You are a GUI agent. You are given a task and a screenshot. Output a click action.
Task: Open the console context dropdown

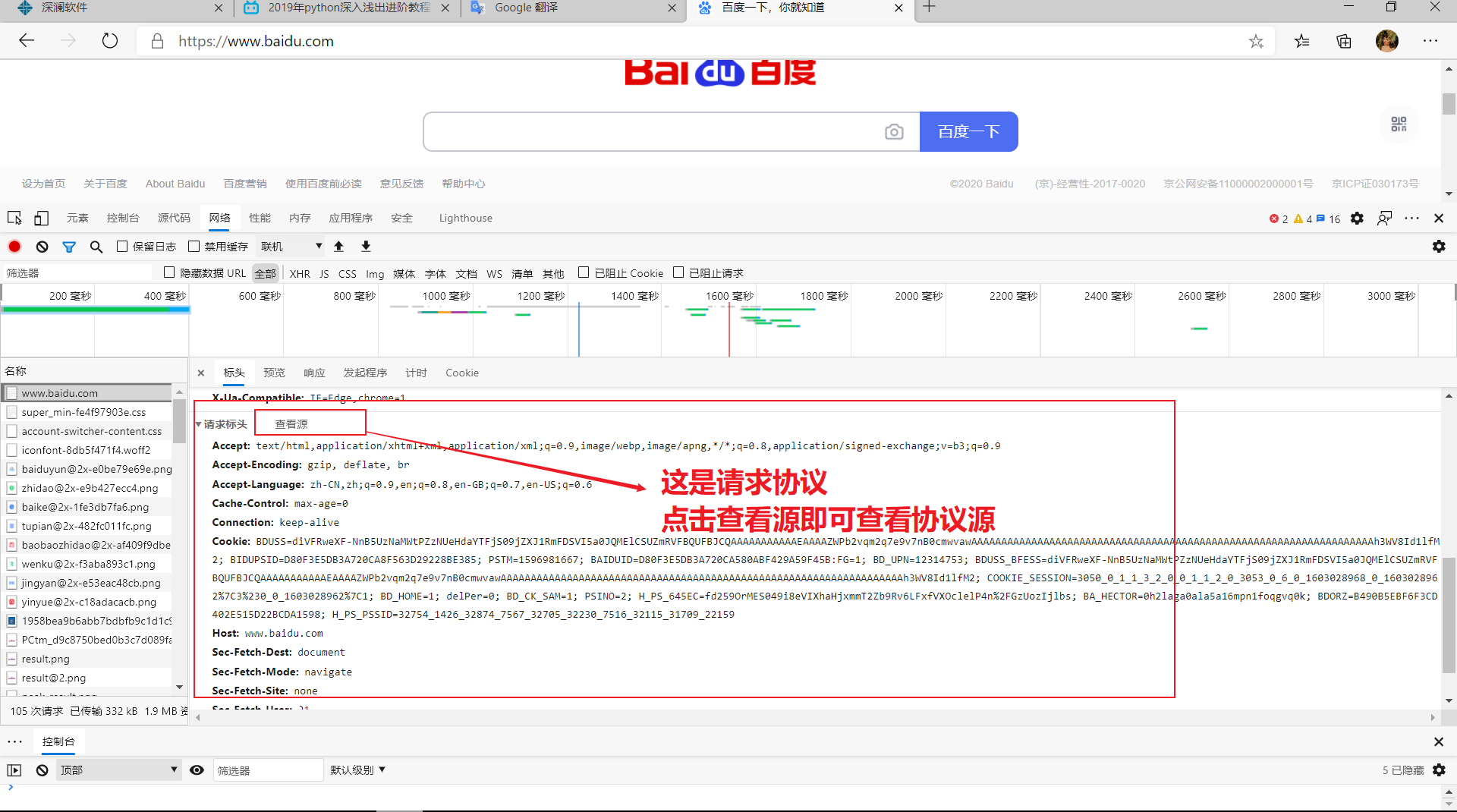[118, 770]
